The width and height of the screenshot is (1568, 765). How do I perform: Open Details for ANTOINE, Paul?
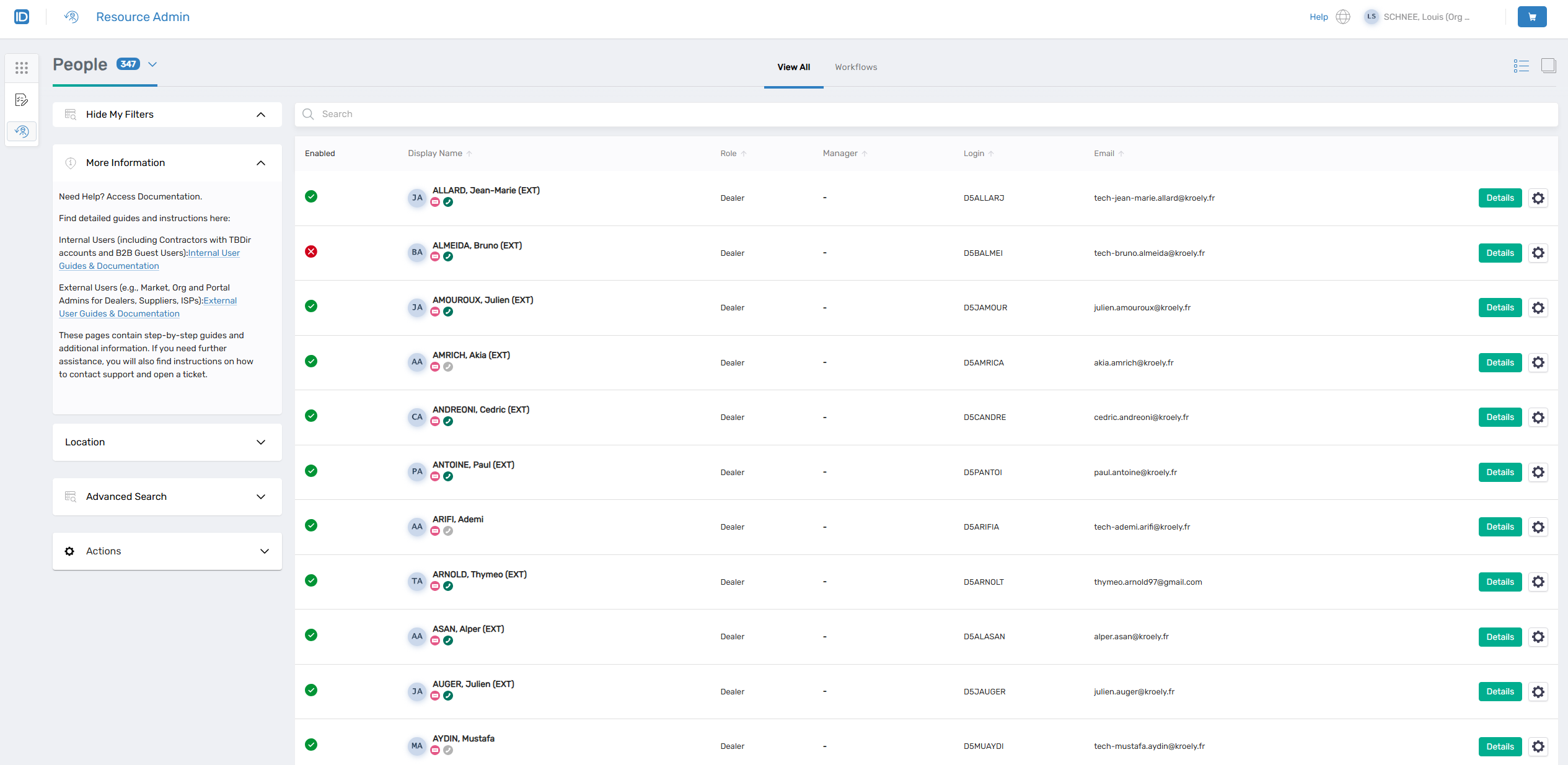[x=1499, y=472]
